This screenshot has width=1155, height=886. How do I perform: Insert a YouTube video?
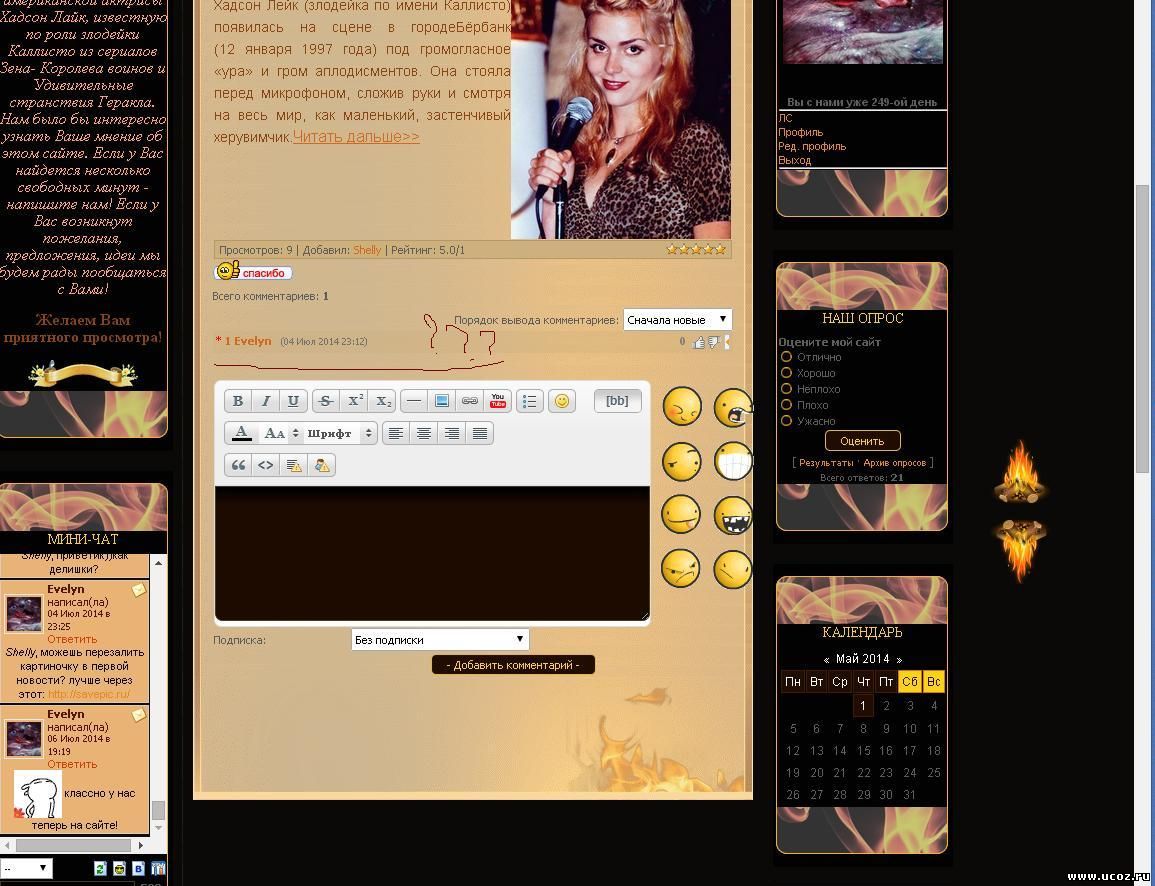pyautogui.click(x=498, y=401)
